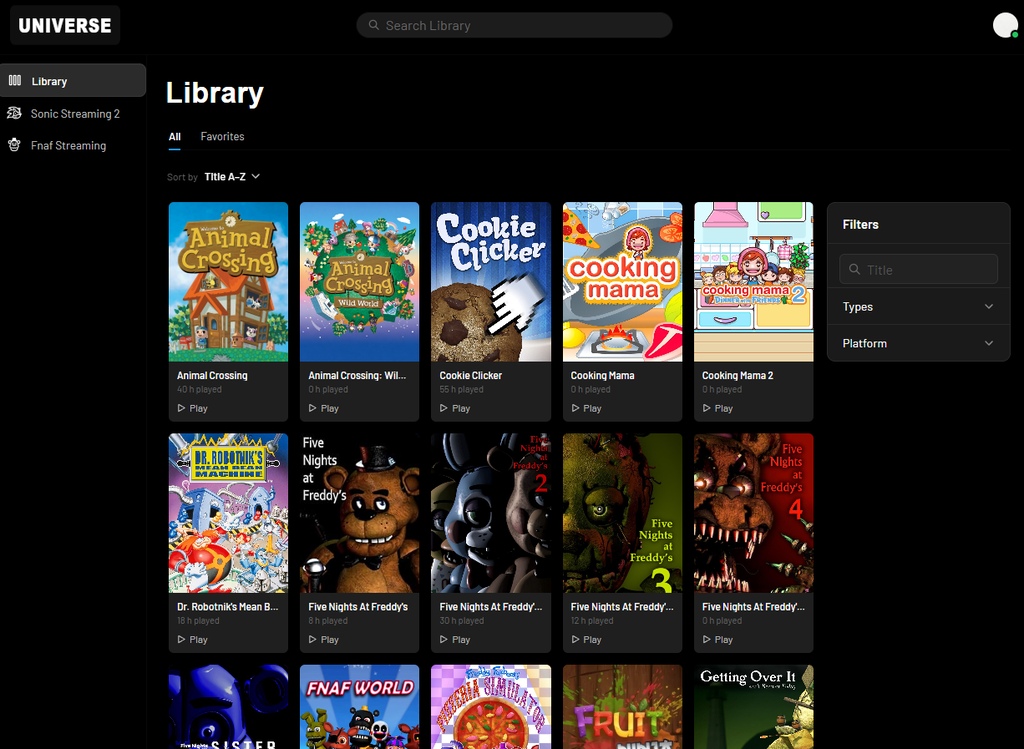Focus the Title filter input
This screenshot has height=749, width=1024.
tap(918, 269)
